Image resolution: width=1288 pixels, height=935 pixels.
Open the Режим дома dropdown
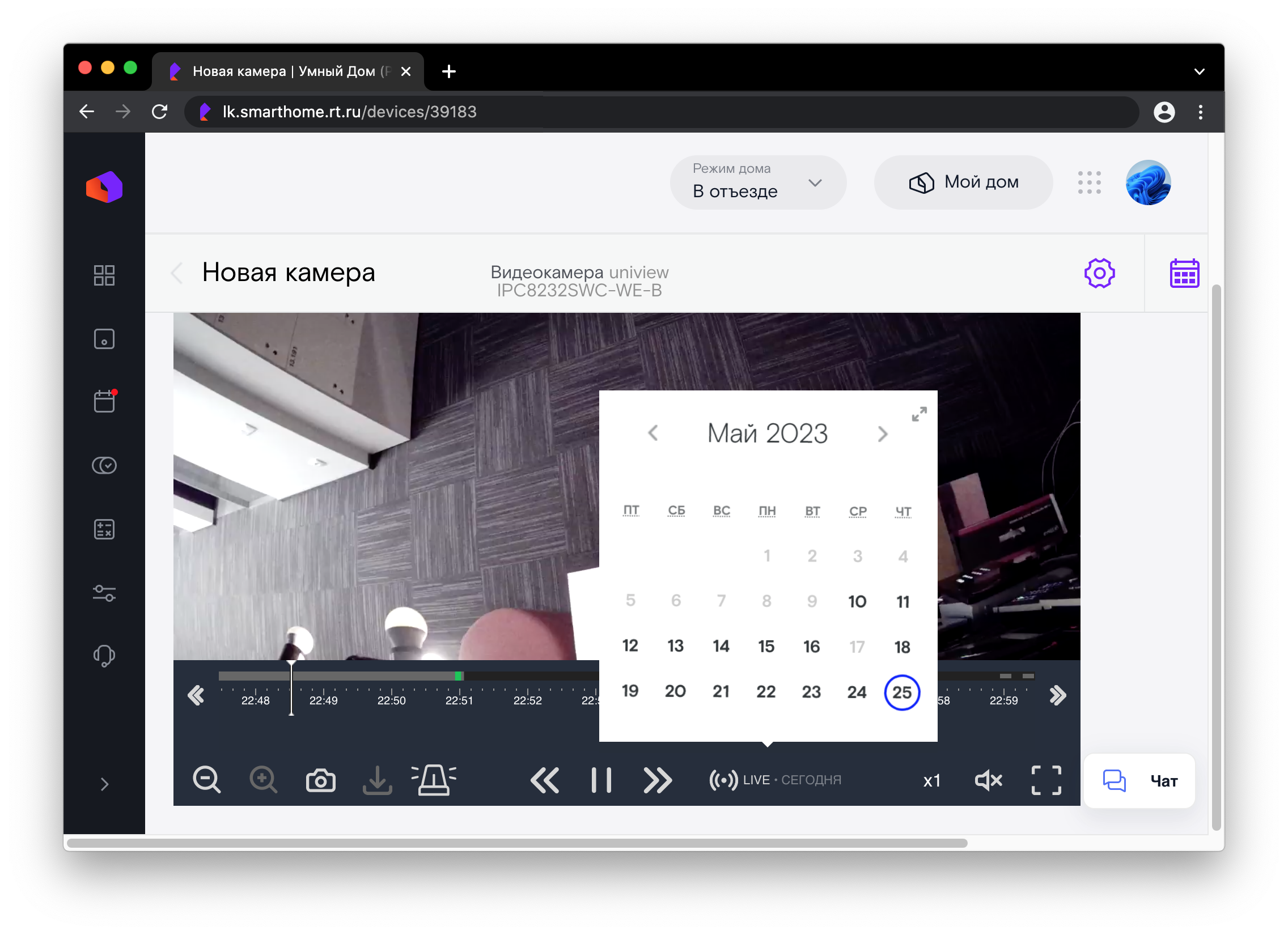point(757,183)
